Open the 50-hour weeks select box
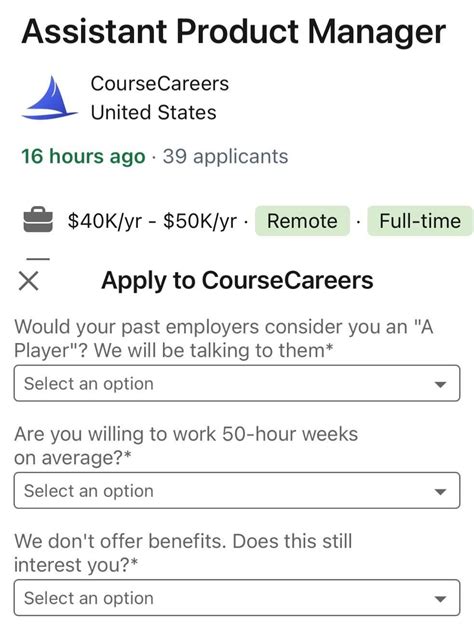The height and width of the screenshot is (634, 474). tap(237, 490)
